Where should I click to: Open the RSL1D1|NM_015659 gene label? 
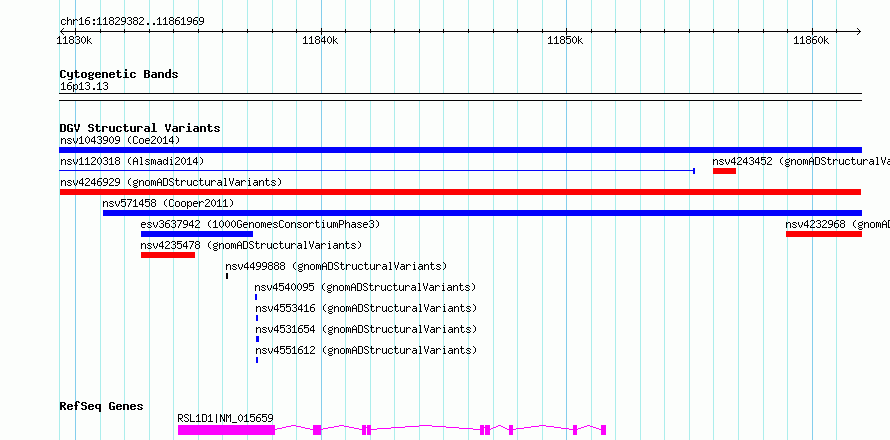(x=225, y=418)
